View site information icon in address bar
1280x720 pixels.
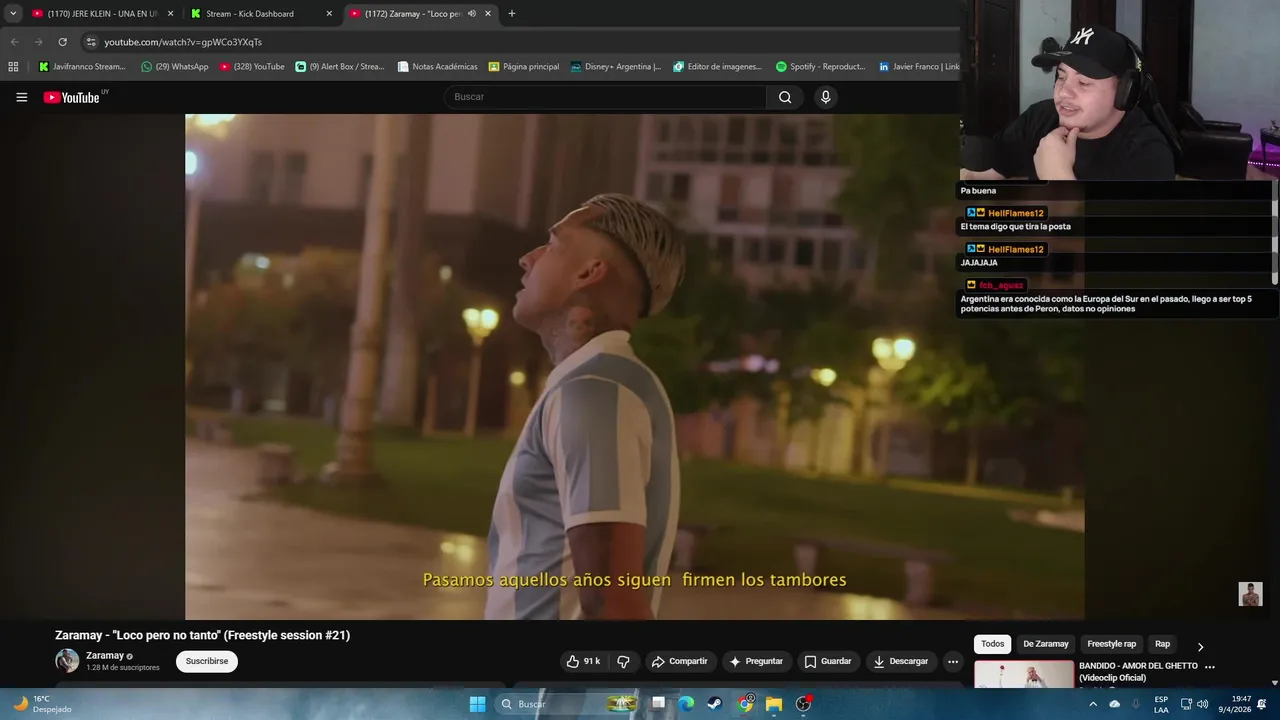click(91, 42)
